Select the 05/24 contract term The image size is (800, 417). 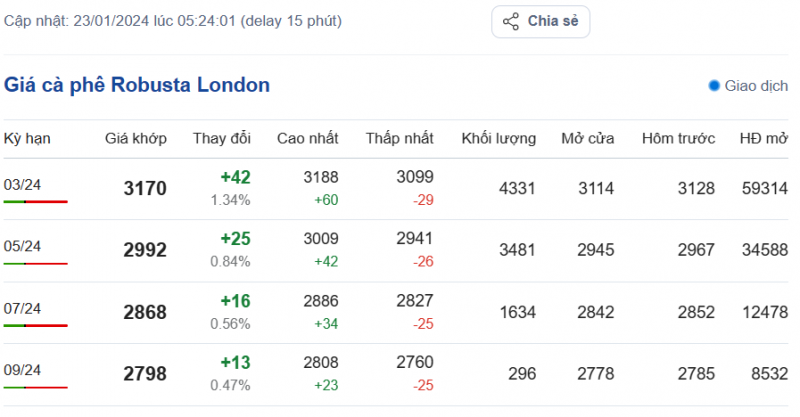pyautogui.click(x=22, y=246)
